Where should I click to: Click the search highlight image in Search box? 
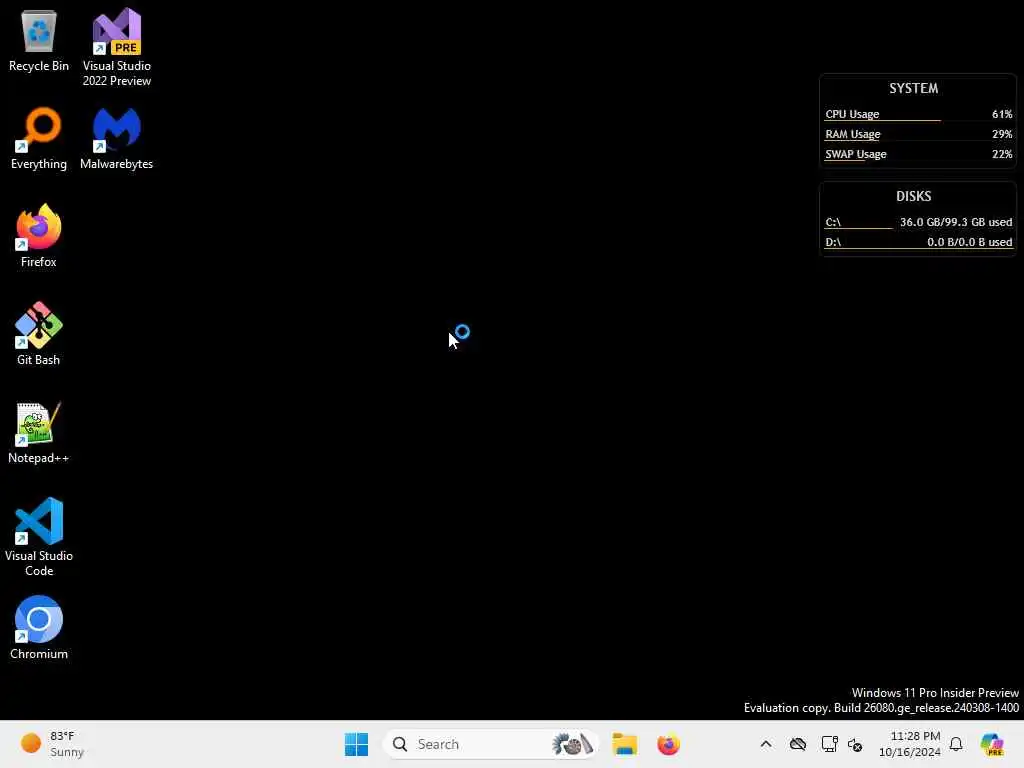point(572,744)
